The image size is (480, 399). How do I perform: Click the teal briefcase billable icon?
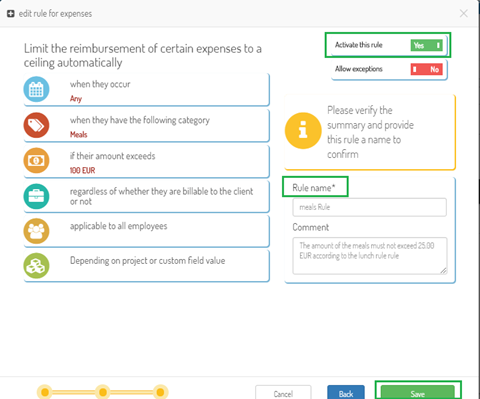click(36, 196)
